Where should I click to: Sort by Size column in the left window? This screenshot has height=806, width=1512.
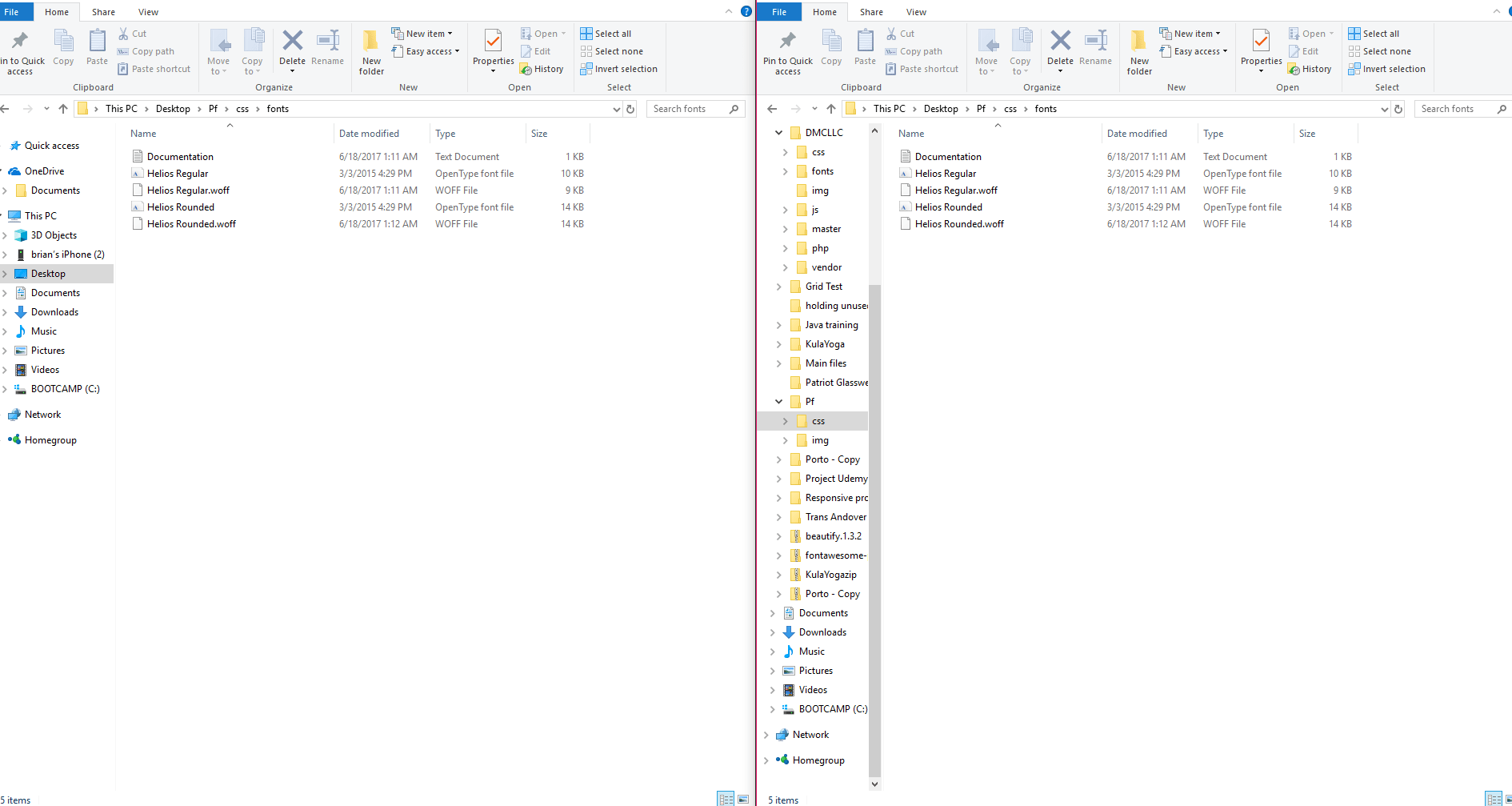[557, 134]
